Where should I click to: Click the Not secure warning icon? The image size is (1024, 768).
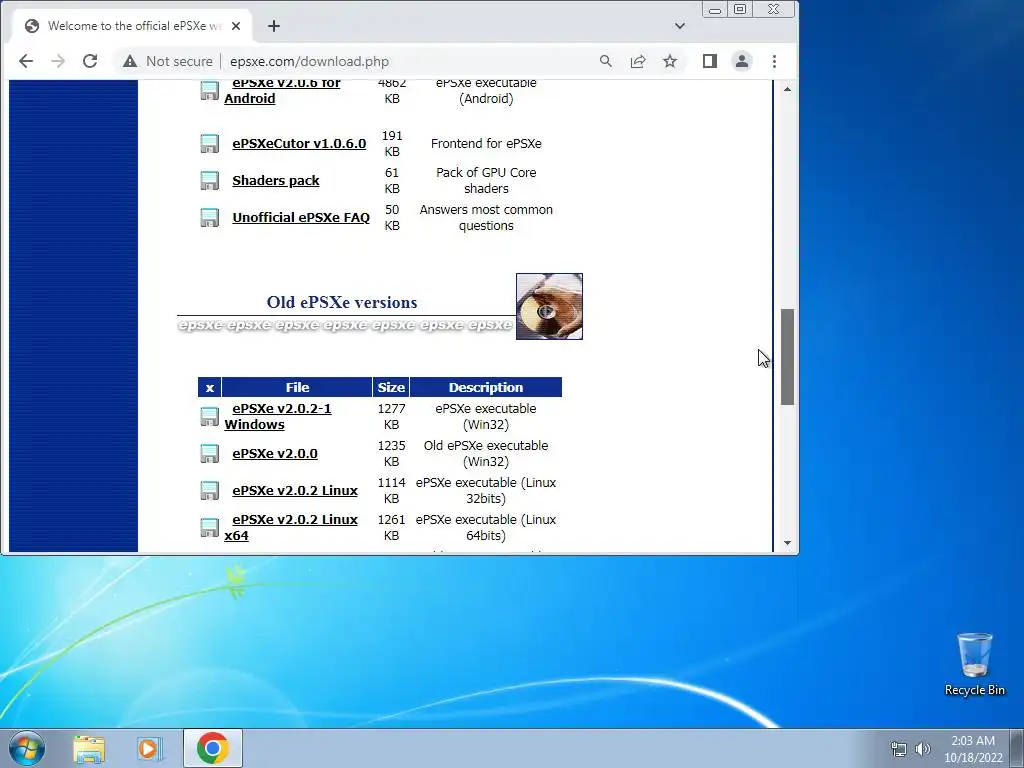point(130,61)
